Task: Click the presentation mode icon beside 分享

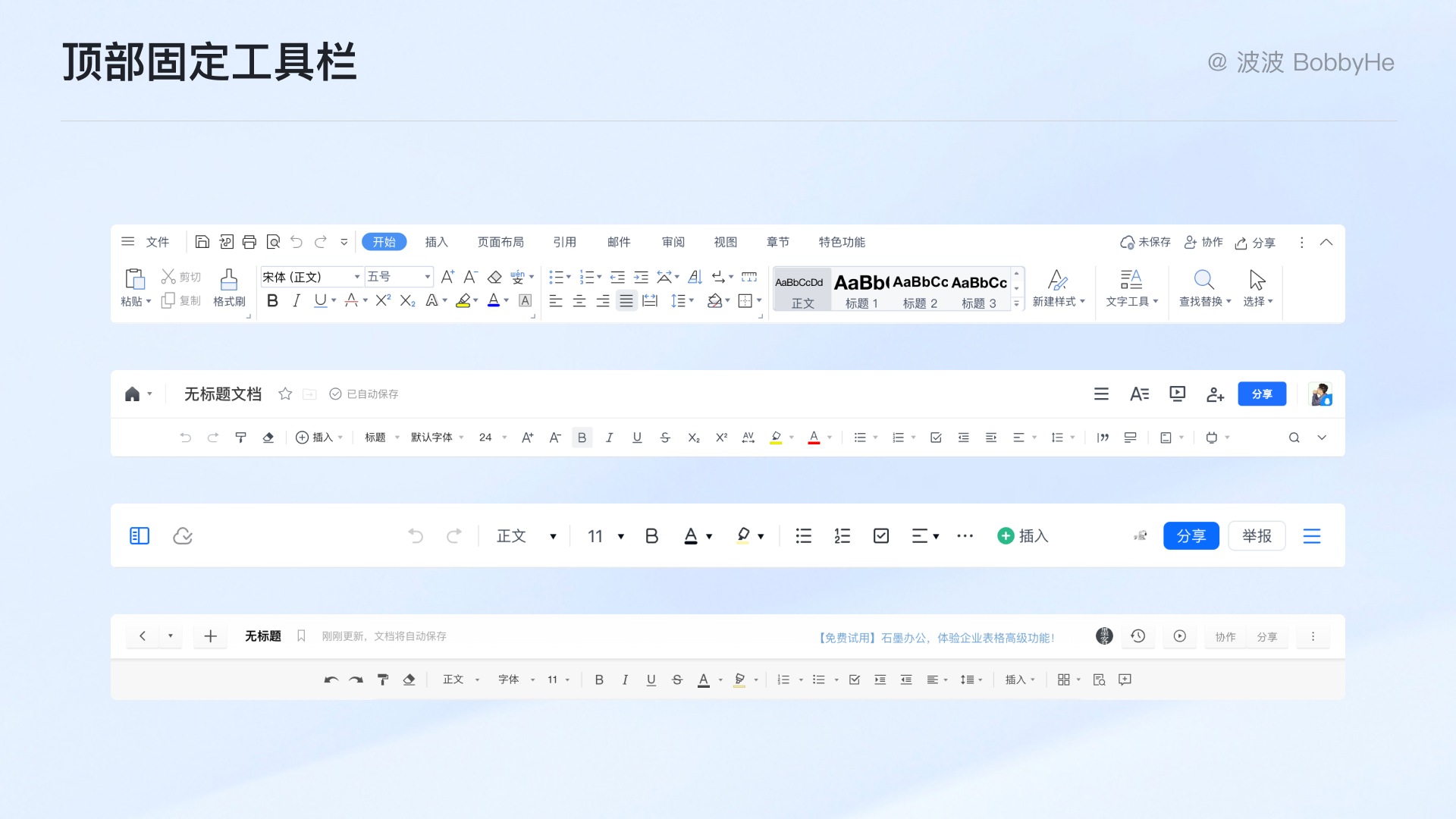Action: pos(1177,394)
